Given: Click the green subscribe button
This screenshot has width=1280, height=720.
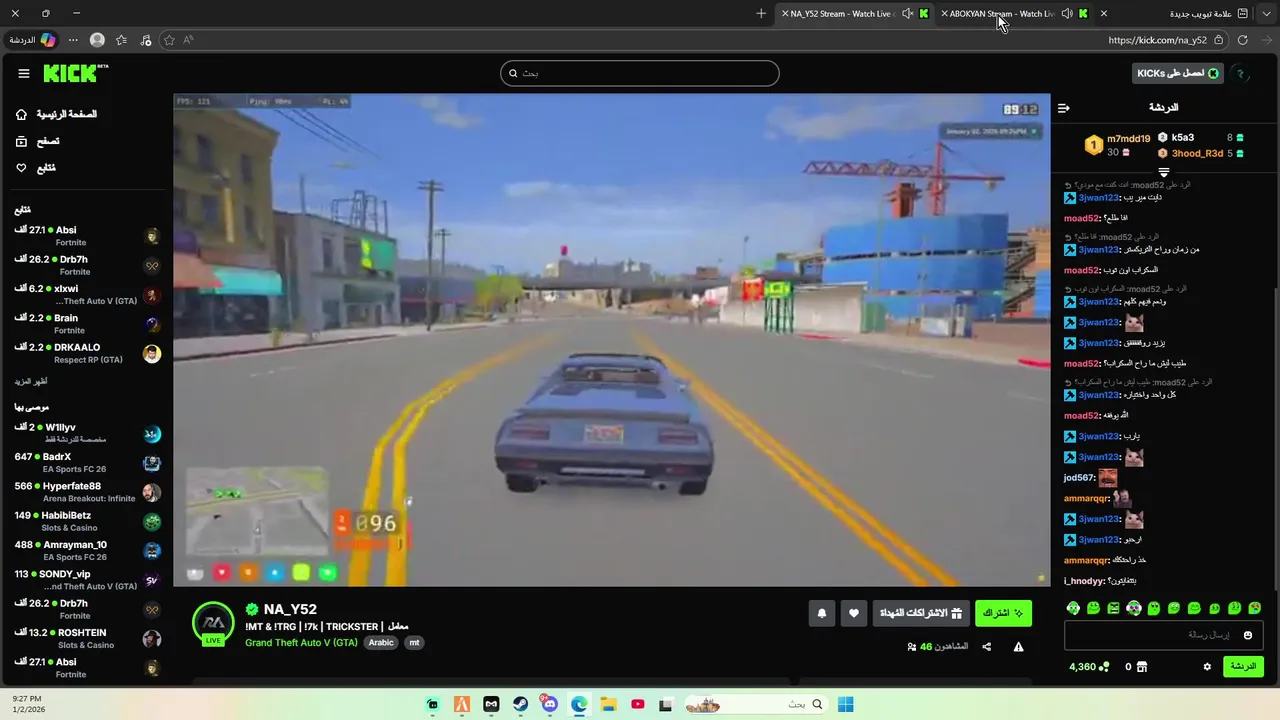Looking at the screenshot, I should pyautogui.click(x=1003, y=613).
